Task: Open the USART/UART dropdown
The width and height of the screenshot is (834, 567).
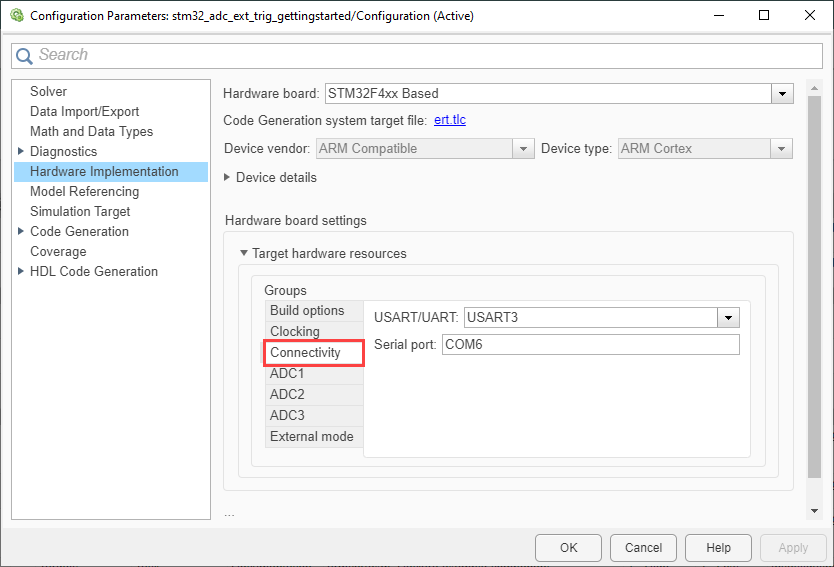Action: pyautogui.click(x=728, y=318)
